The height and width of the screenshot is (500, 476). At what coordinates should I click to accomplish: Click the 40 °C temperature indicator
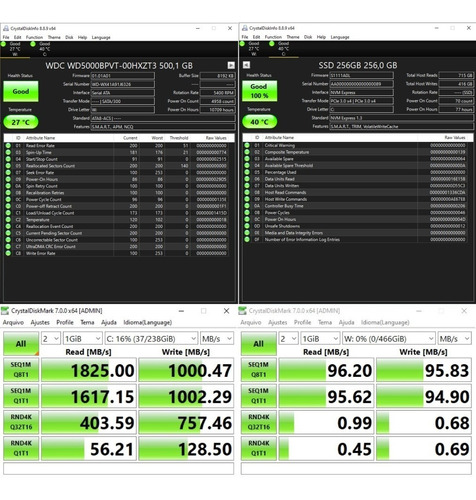pos(259,122)
